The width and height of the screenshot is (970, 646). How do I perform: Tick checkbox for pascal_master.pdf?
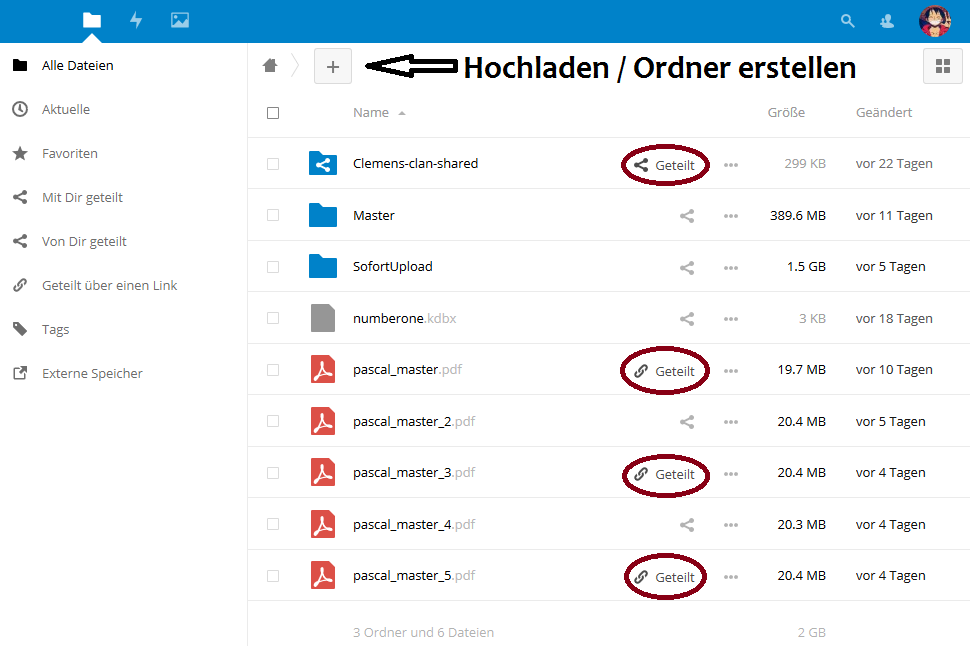coord(273,370)
